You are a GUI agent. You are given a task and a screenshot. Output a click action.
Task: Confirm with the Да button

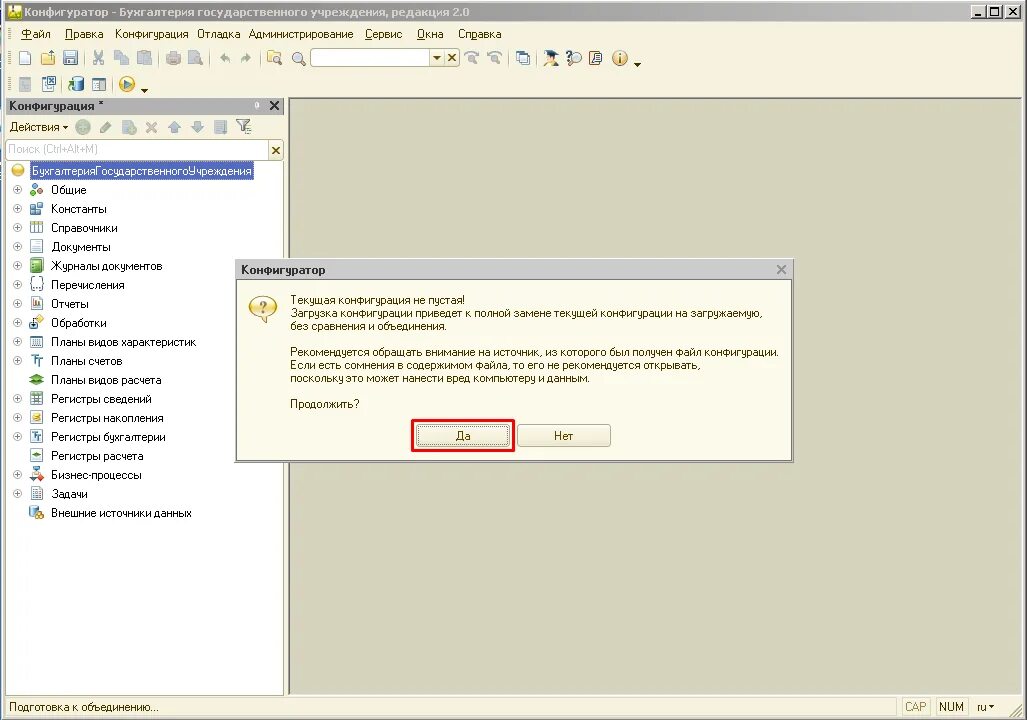coord(463,436)
